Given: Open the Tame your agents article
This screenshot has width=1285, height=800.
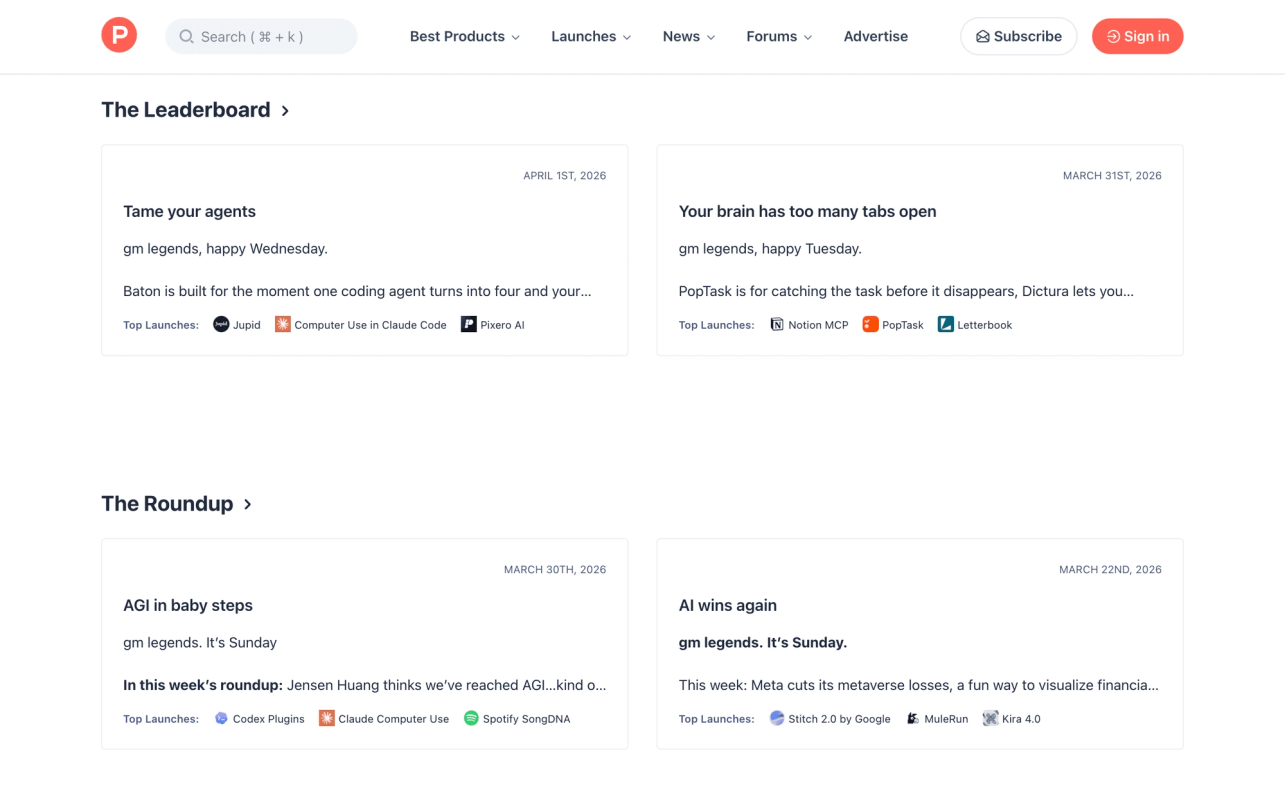Looking at the screenshot, I should (x=189, y=211).
